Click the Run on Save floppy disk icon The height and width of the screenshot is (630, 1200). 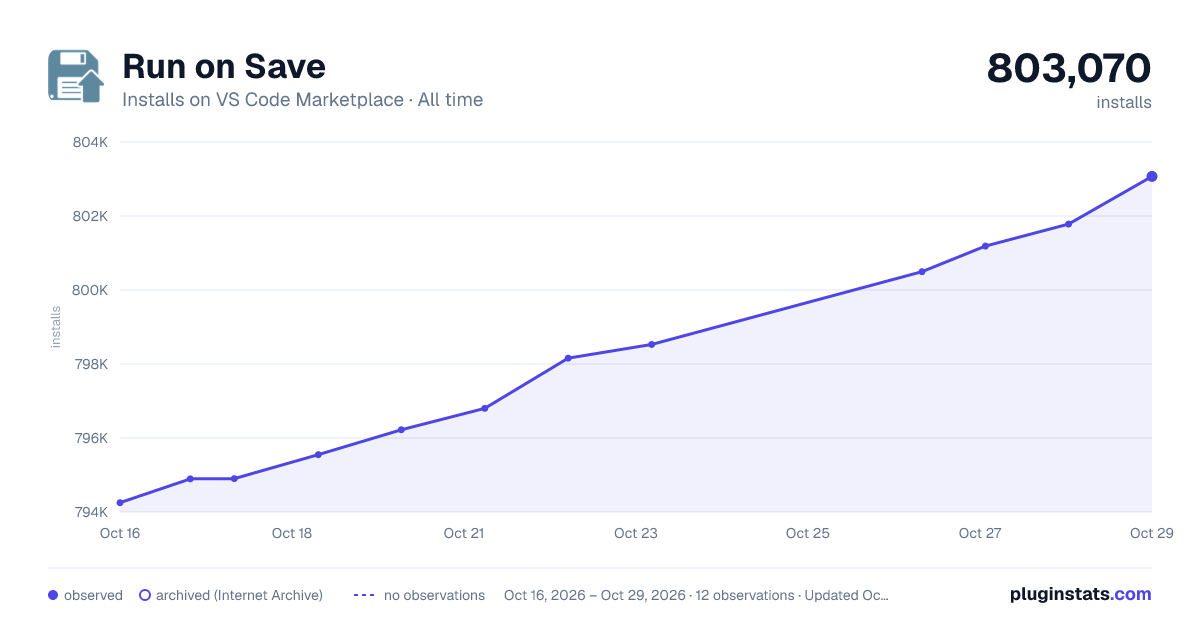(76, 76)
